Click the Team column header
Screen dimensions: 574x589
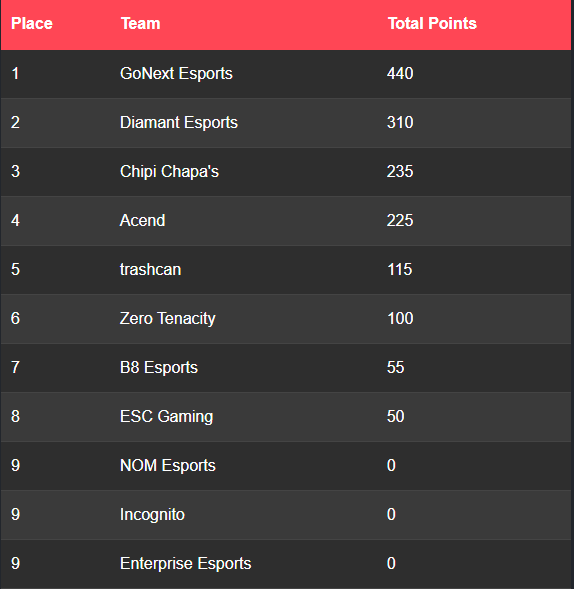[140, 24]
